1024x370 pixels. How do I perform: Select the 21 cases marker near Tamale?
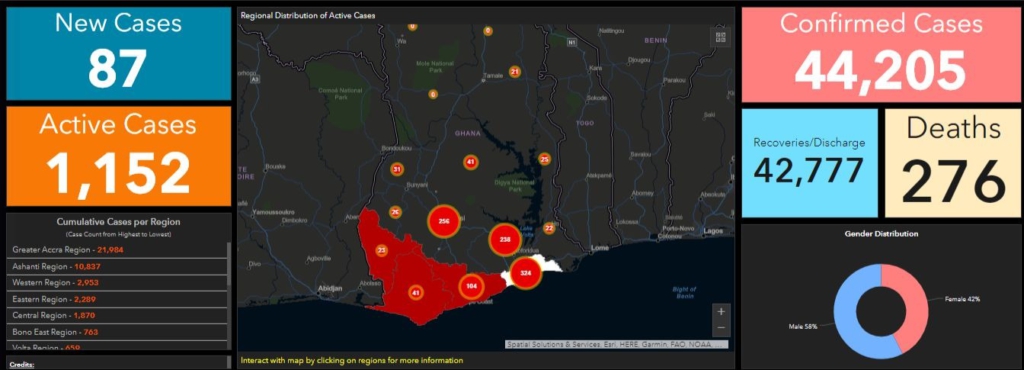(515, 72)
